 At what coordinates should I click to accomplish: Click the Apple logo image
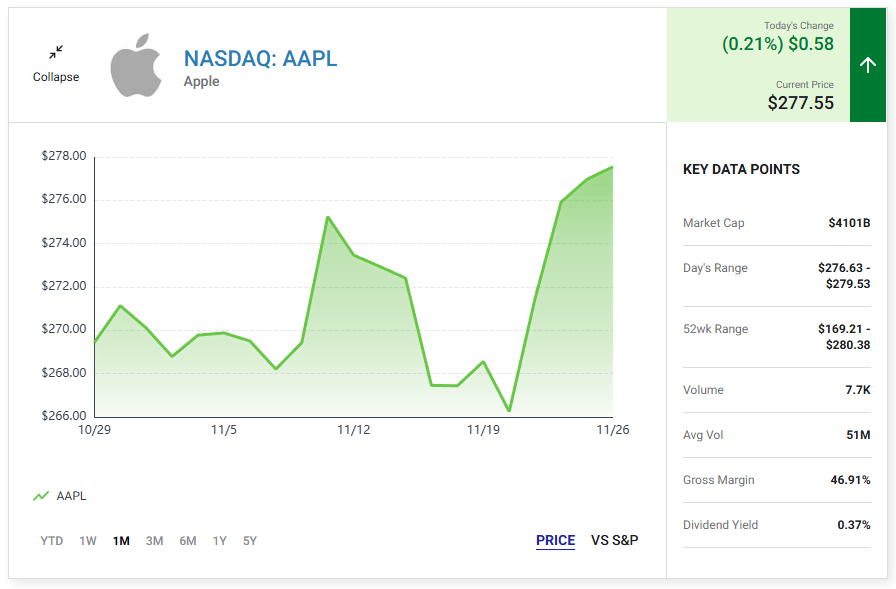point(136,65)
